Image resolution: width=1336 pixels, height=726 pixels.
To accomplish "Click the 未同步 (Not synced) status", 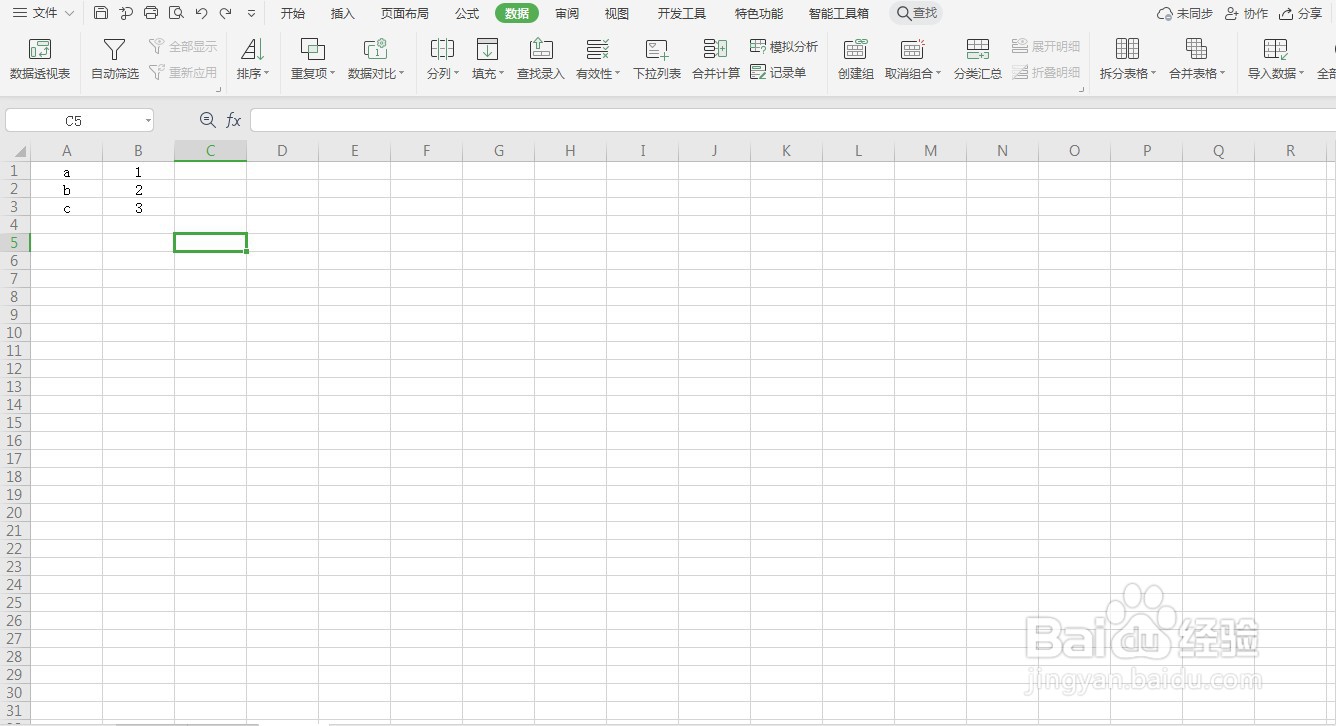I will click(x=1185, y=14).
